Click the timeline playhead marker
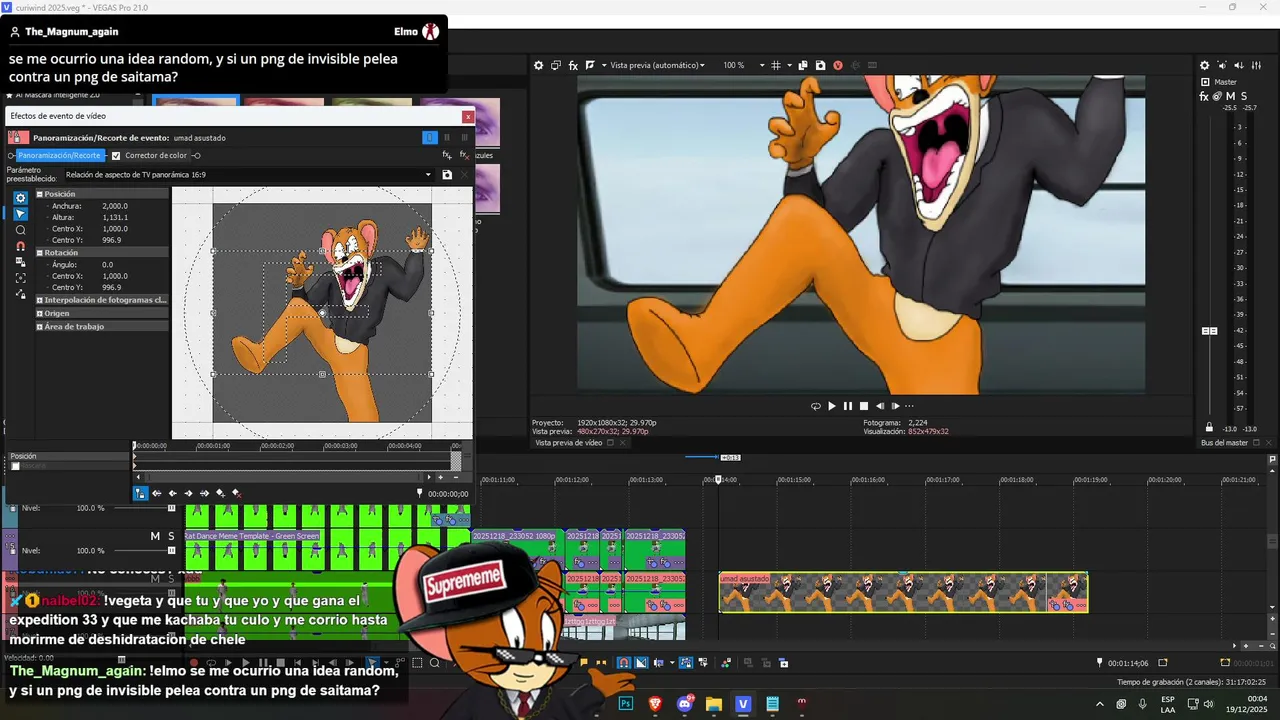The width and height of the screenshot is (1280, 720). (718, 480)
